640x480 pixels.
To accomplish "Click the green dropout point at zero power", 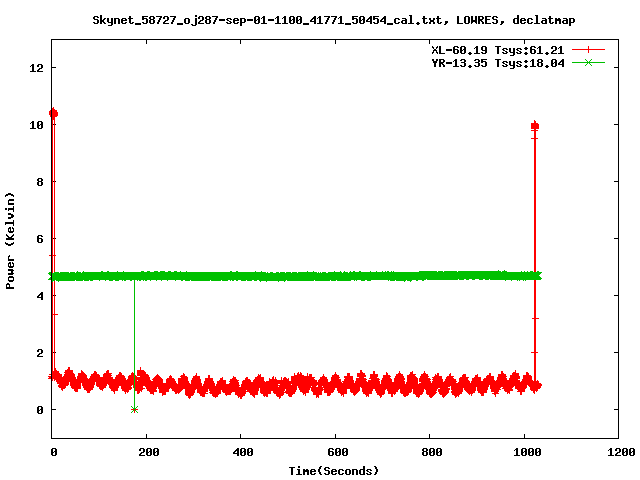I will [x=134, y=409].
